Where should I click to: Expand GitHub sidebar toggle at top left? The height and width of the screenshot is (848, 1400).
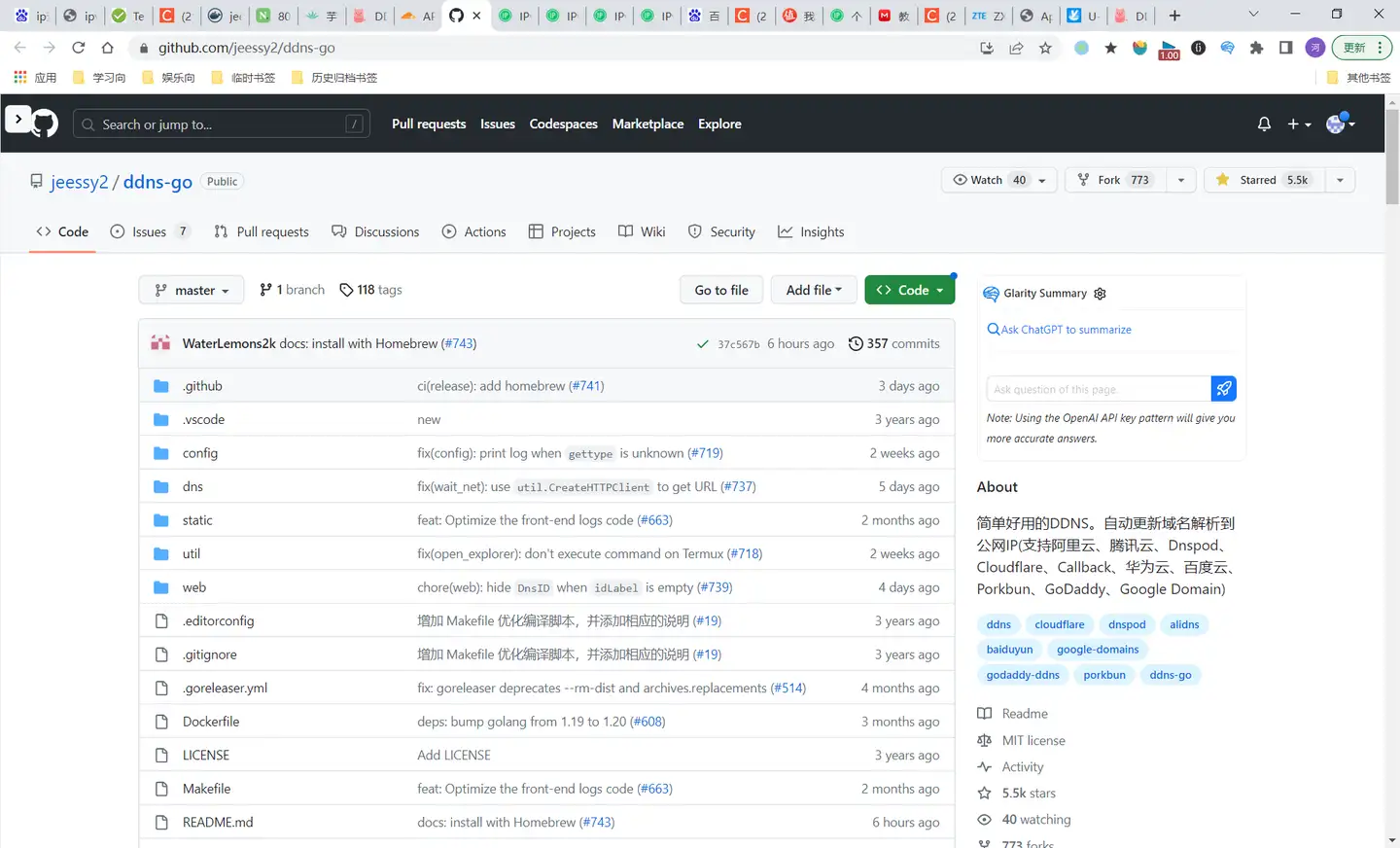[x=18, y=119]
